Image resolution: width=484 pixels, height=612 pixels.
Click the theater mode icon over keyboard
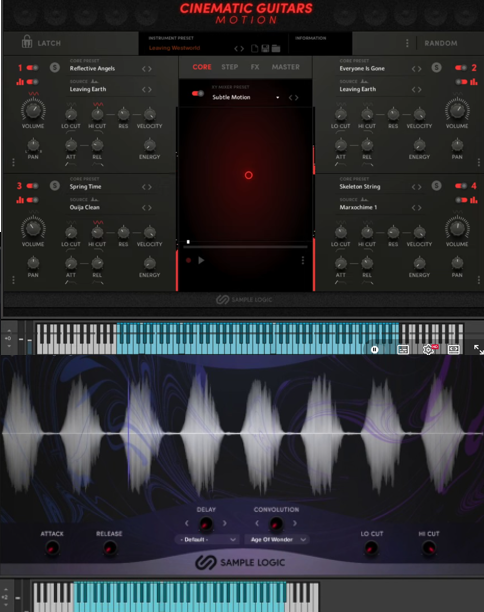coord(454,349)
